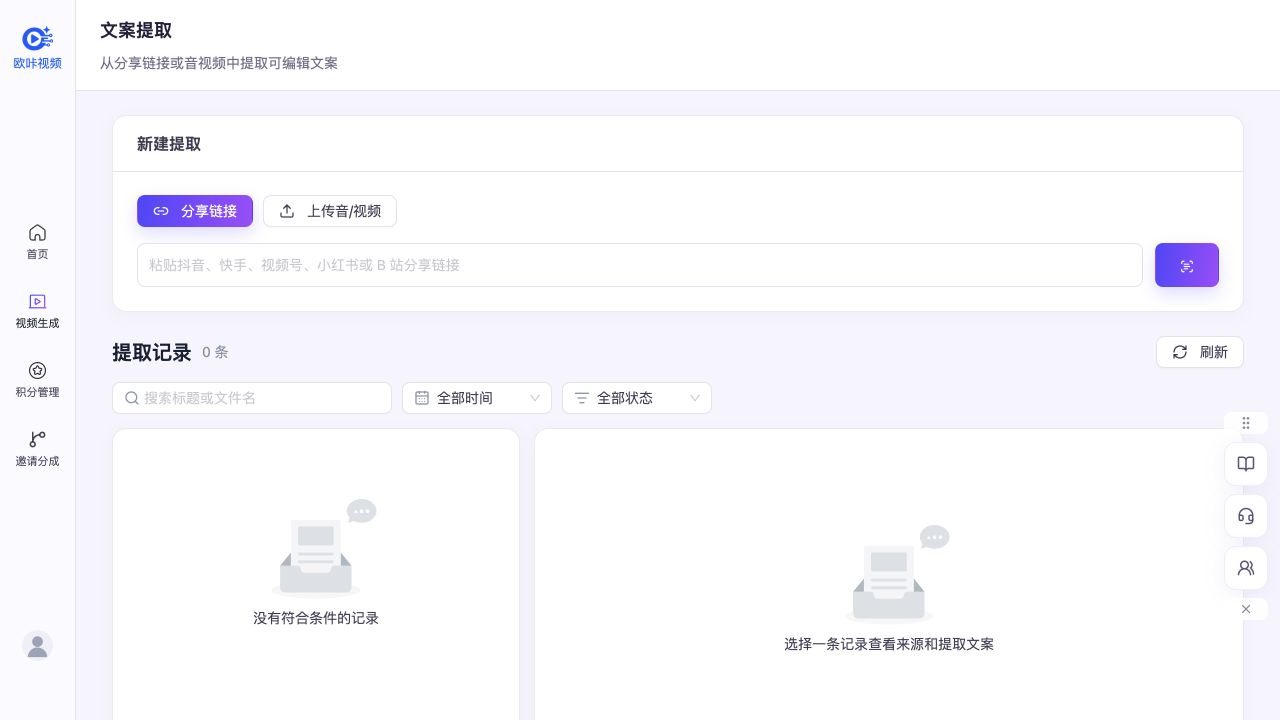This screenshot has height=720, width=1280.
Task: Open 积分管理 in the sidebar
Action: point(37,379)
